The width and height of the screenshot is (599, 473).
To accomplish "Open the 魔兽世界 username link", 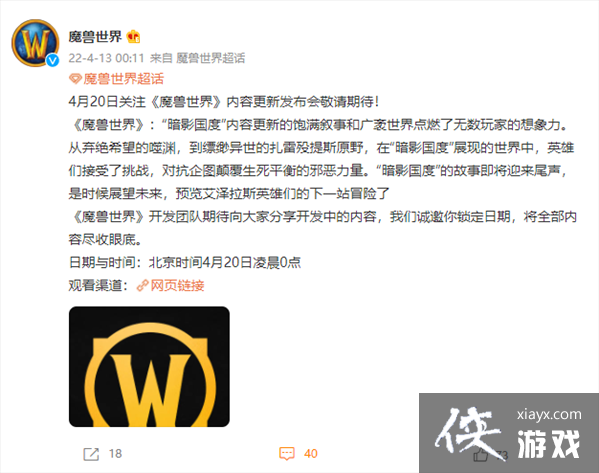I will pyautogui.click(x=95, y=36).
